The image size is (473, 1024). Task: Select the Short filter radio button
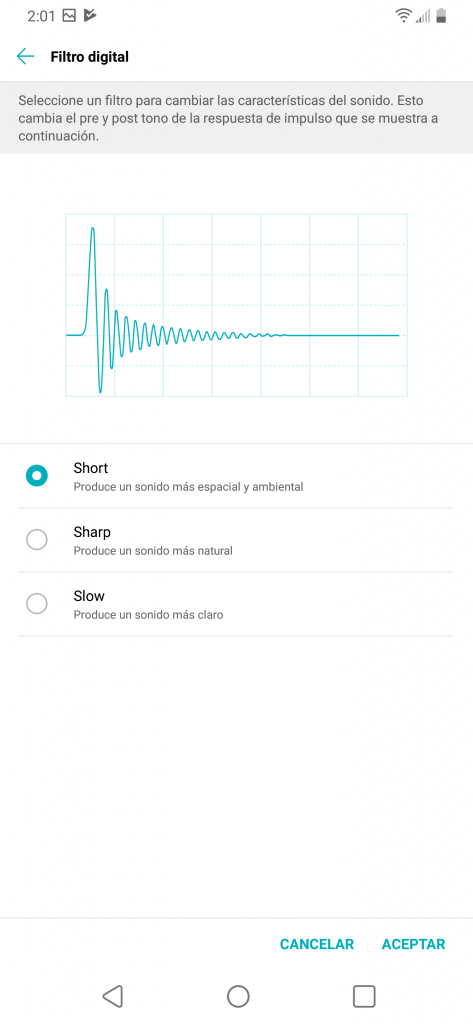(x=37, y=476)
